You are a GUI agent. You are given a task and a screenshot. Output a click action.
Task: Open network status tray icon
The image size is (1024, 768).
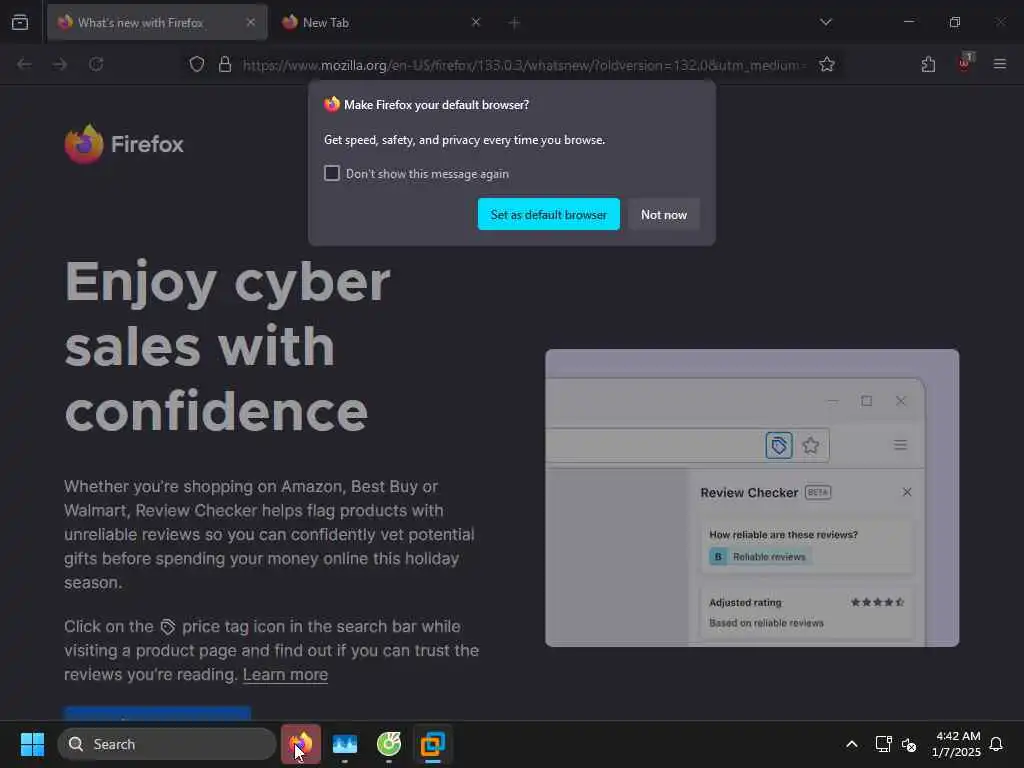883,744
